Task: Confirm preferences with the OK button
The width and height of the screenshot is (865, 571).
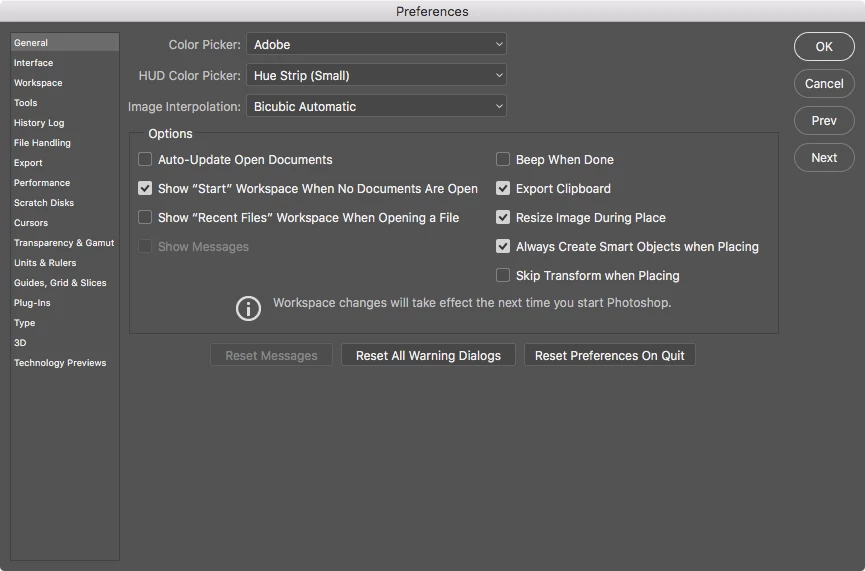Action: (824, 46)
